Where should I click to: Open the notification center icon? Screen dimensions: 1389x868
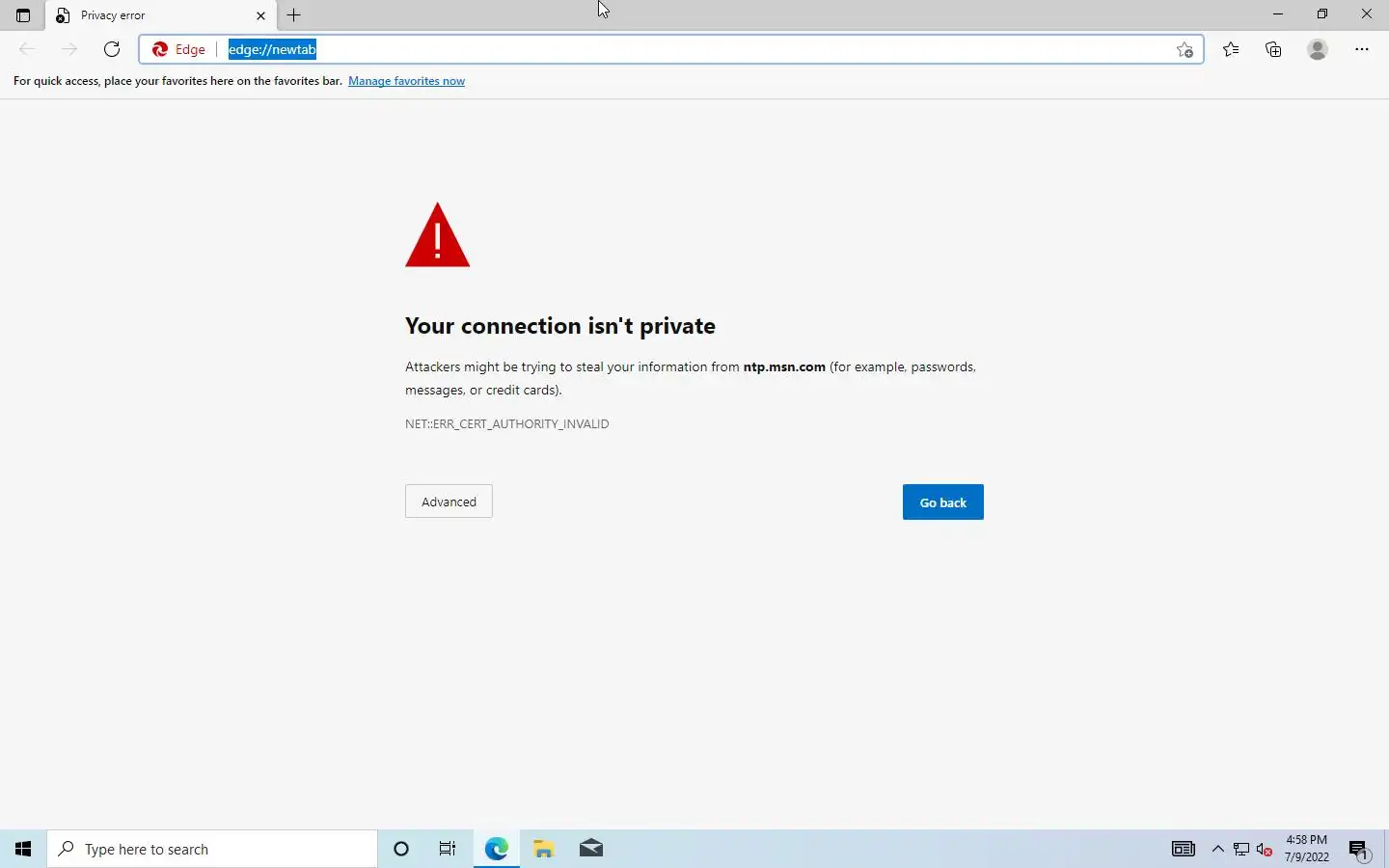click(x=1359, y=849)
